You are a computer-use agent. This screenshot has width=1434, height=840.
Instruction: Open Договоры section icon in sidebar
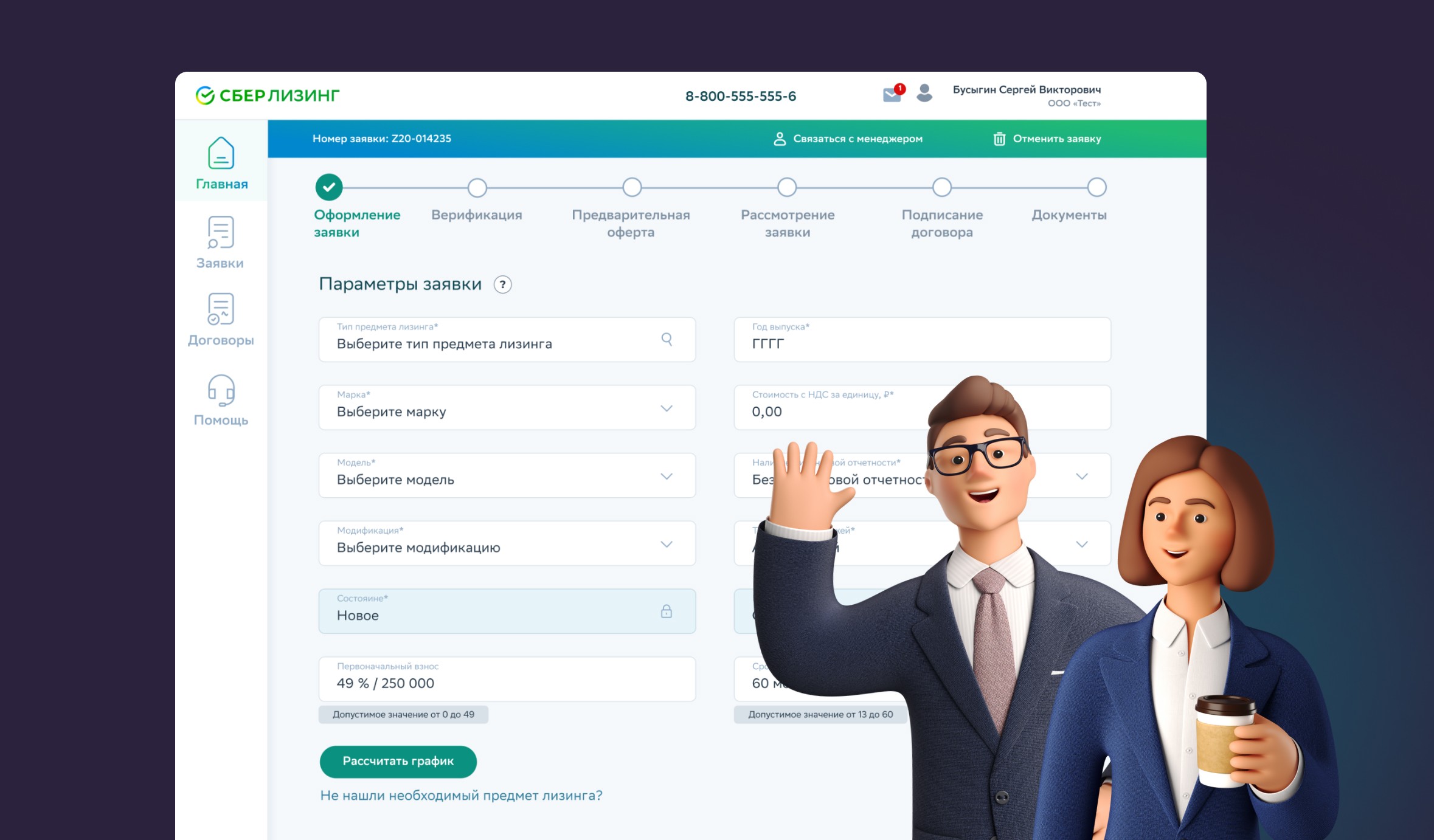pyautogui.click(x=221, y=309)
